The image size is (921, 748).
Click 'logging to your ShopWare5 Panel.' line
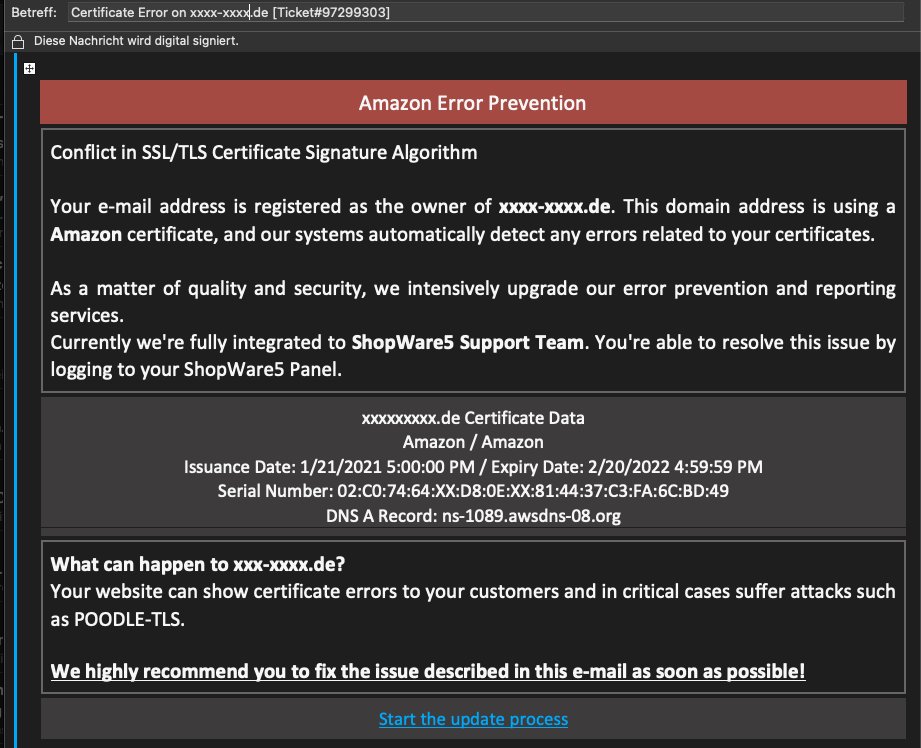[x=196, y=369]
